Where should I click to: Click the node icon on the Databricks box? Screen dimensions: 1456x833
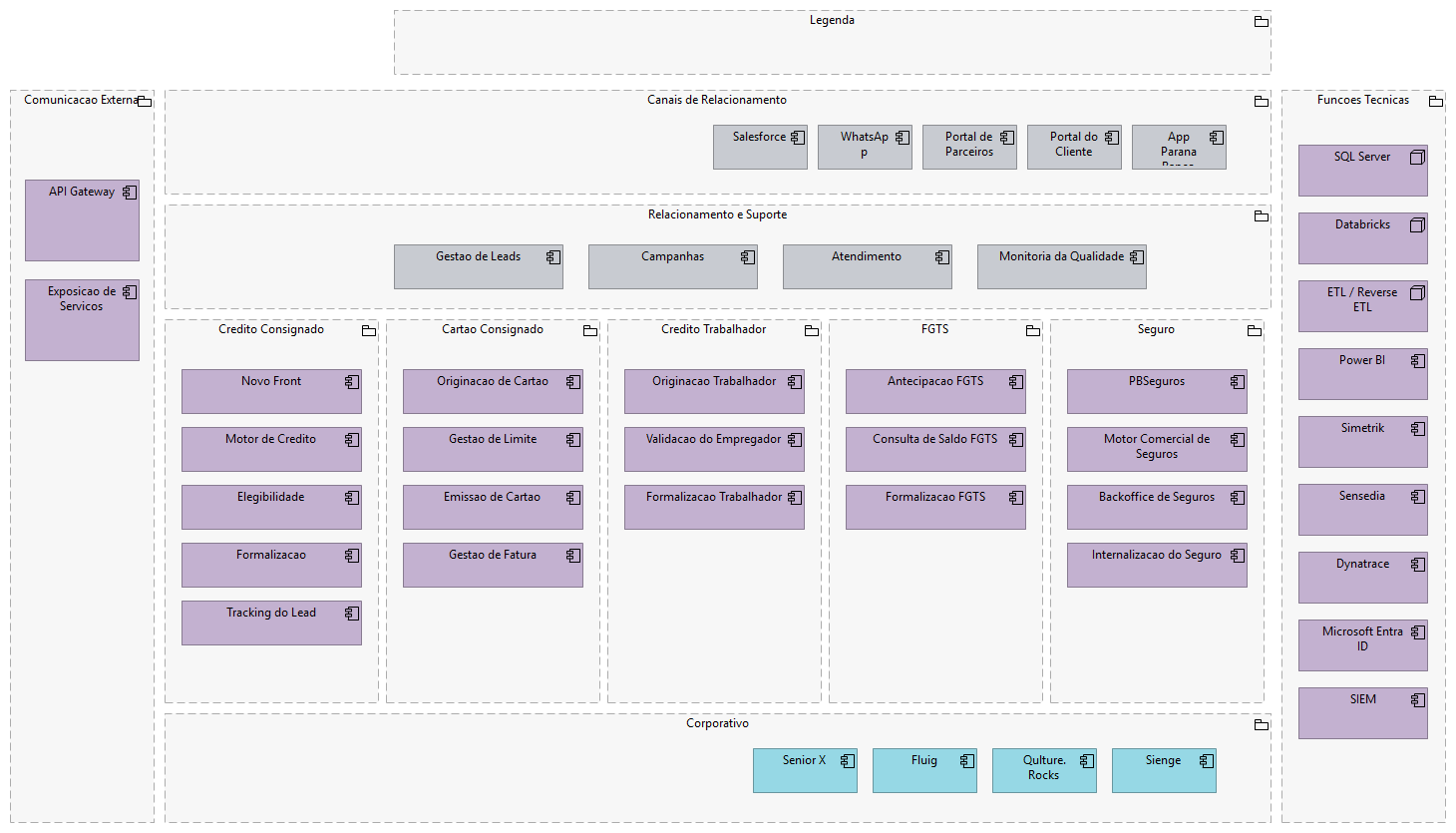[x=1417, y=225]
